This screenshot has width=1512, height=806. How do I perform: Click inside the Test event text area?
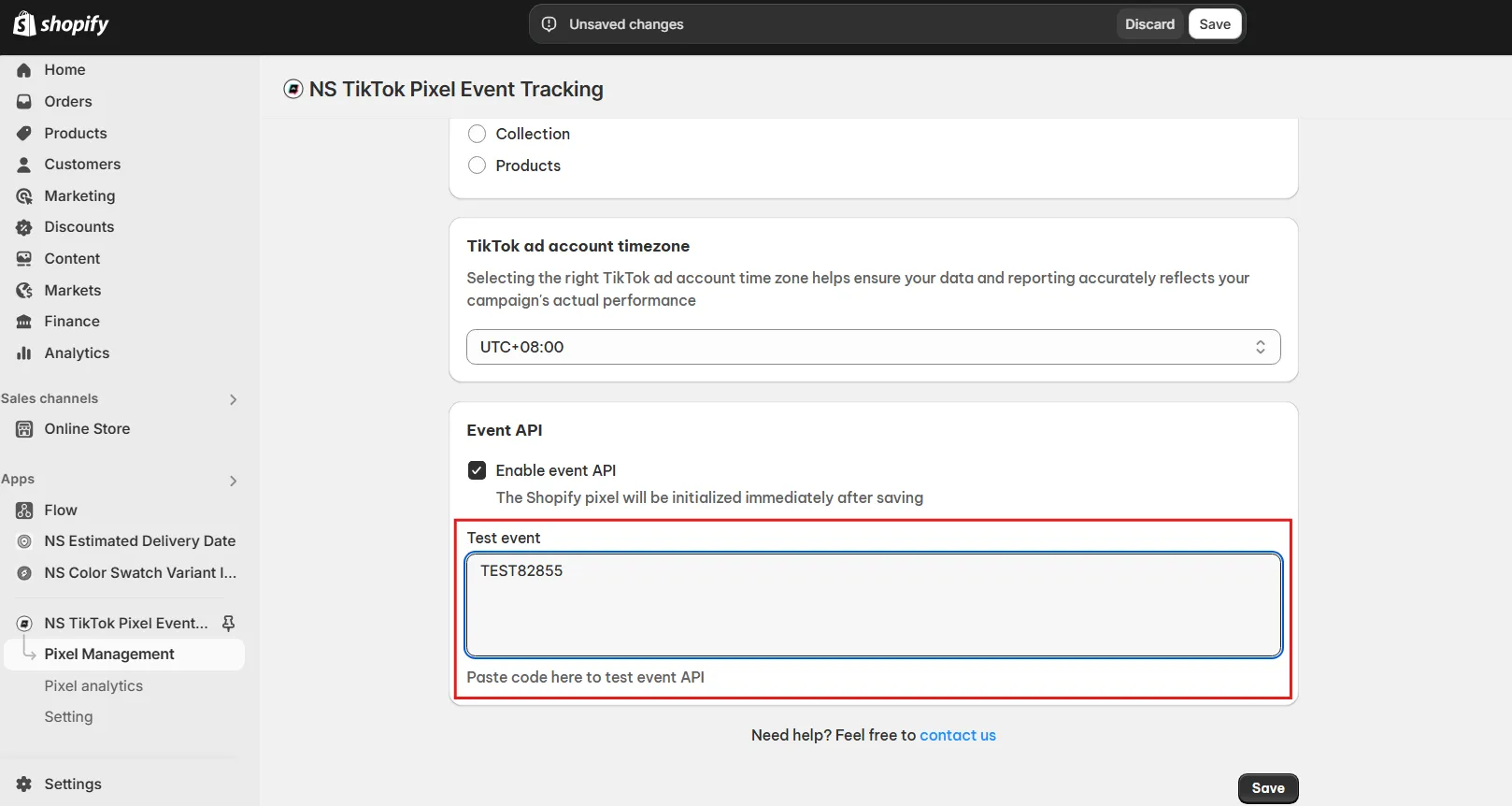pos(873,605)
